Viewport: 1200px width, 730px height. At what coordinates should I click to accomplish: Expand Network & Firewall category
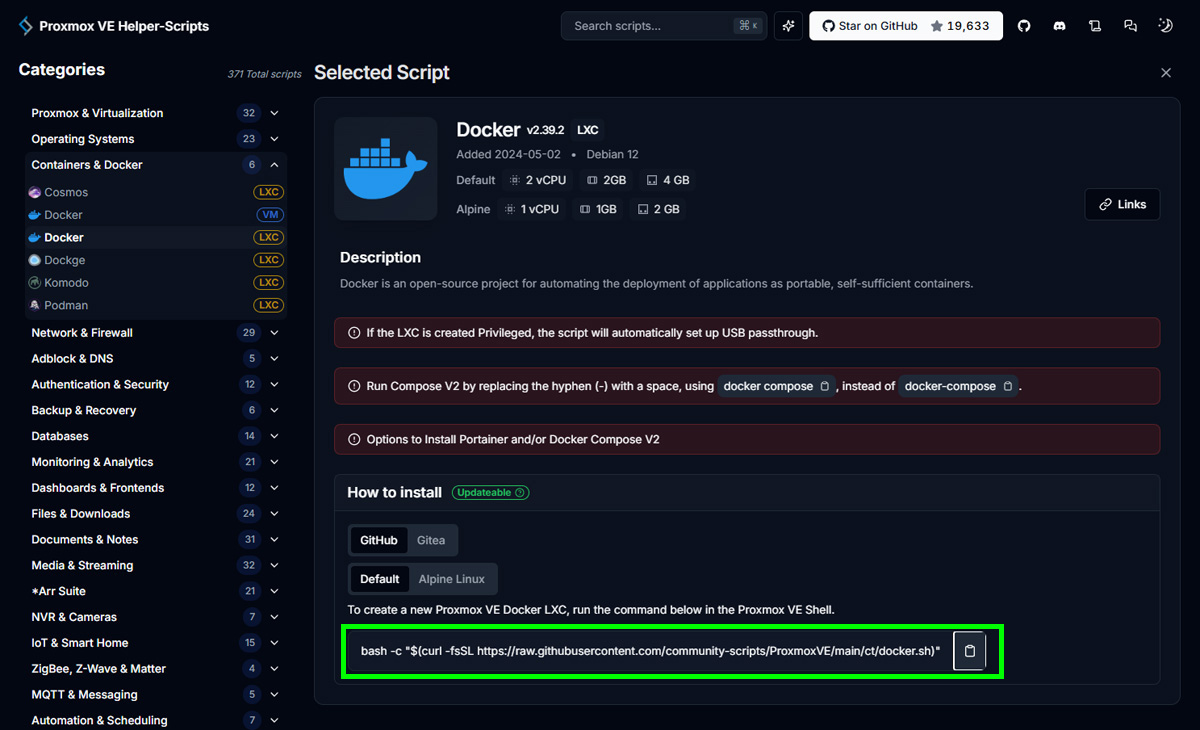[x=156, y=333]
